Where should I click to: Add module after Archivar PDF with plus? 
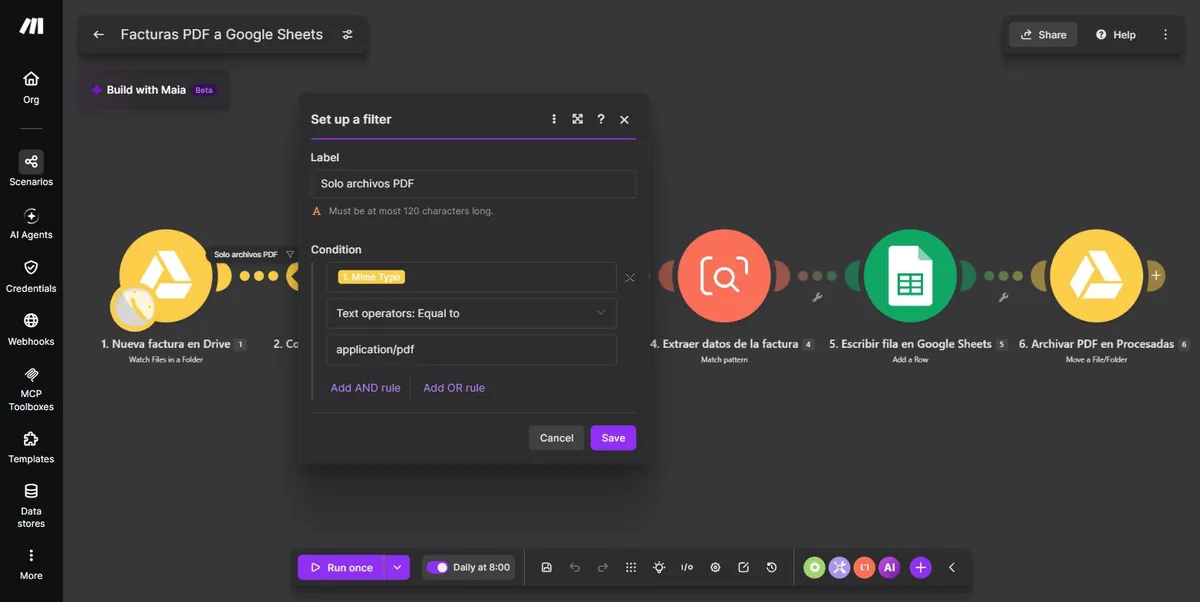(1156, 276)
